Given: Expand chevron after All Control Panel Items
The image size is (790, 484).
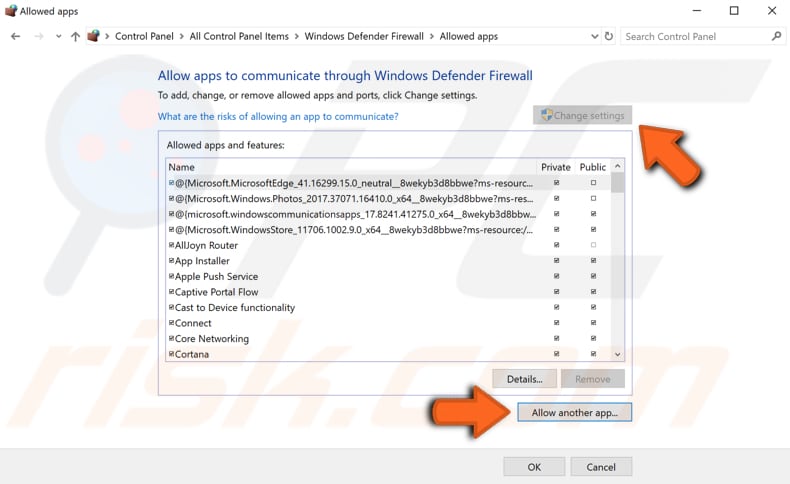Looking at the screenshot, I should [x=297, y=36].
